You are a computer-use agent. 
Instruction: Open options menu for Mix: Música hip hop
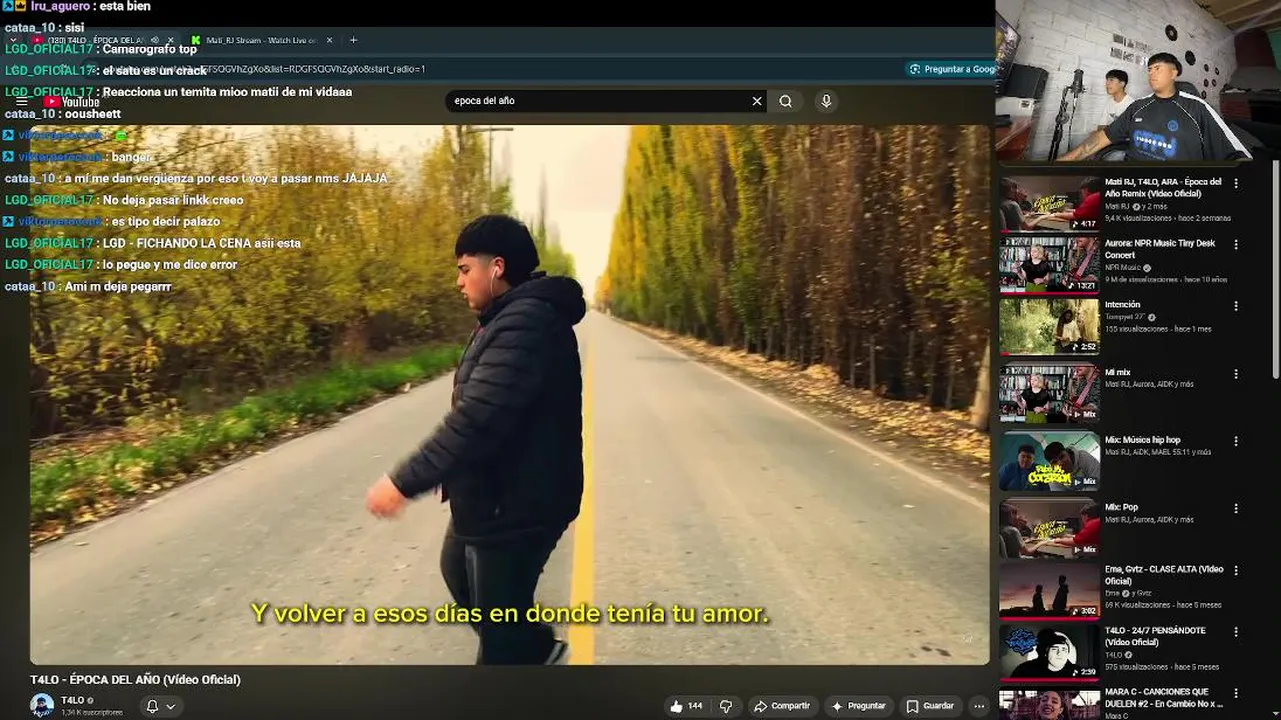click(x=1236, y=441)
